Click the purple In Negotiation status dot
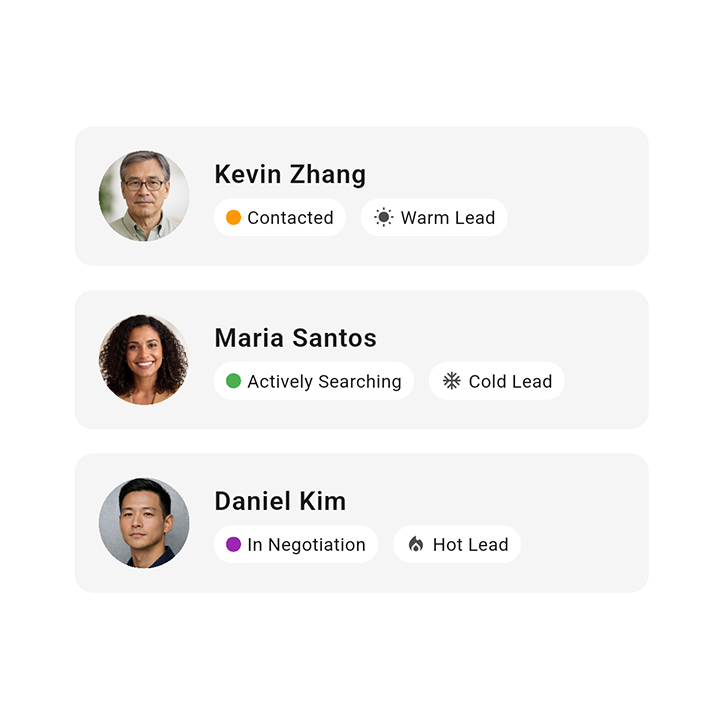This screenshot has width=720, height=720. (233, 545)
